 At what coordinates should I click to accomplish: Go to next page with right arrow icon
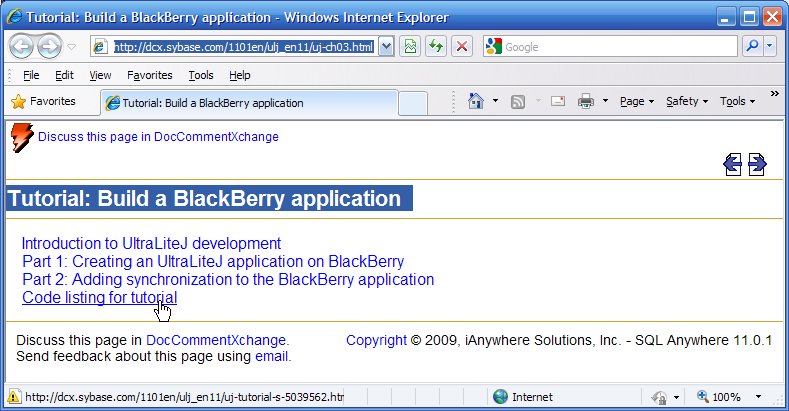pyautogui.click(x=757, y=165)
